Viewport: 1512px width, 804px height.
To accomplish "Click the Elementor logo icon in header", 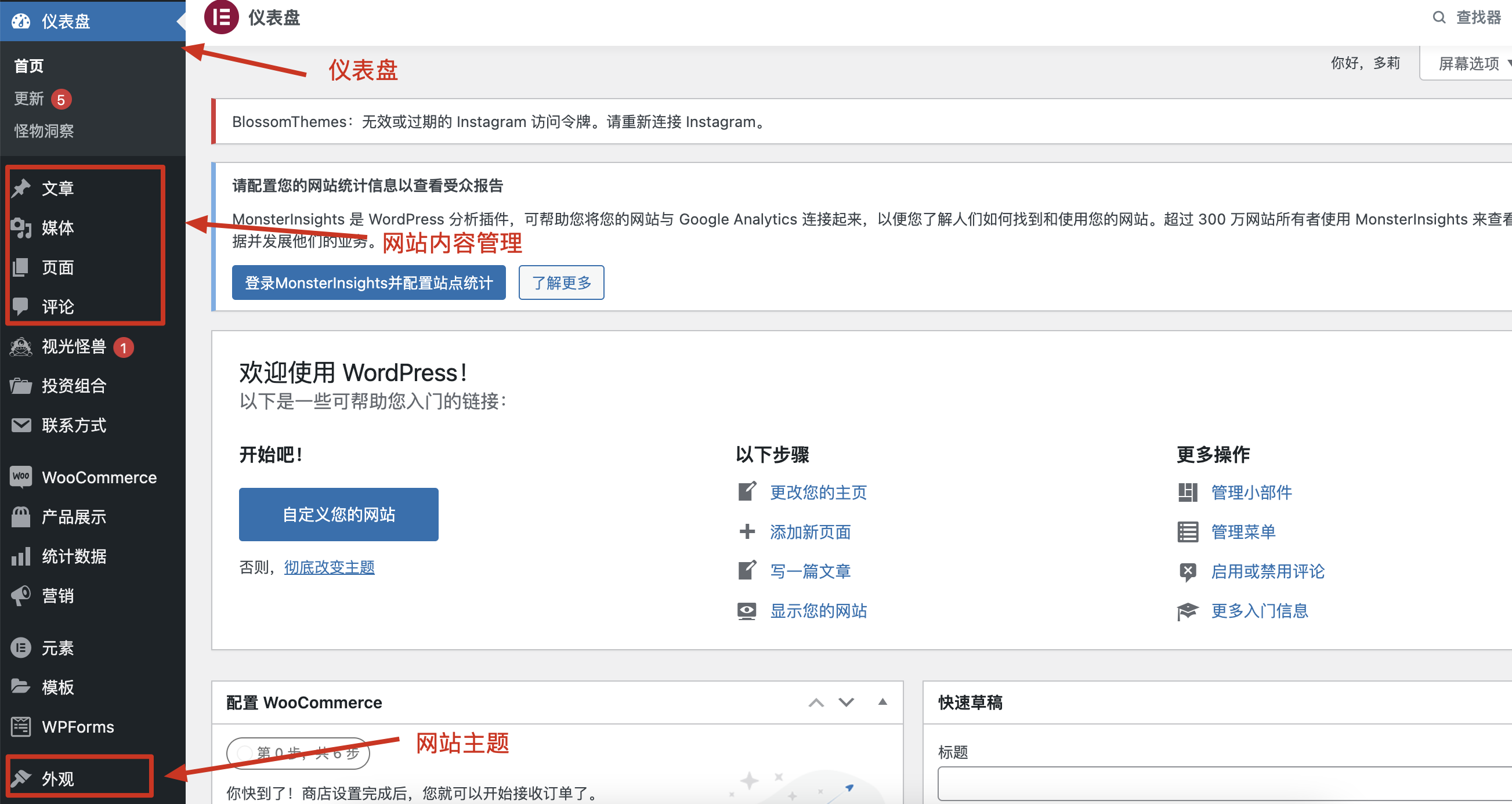I will 221,17.
